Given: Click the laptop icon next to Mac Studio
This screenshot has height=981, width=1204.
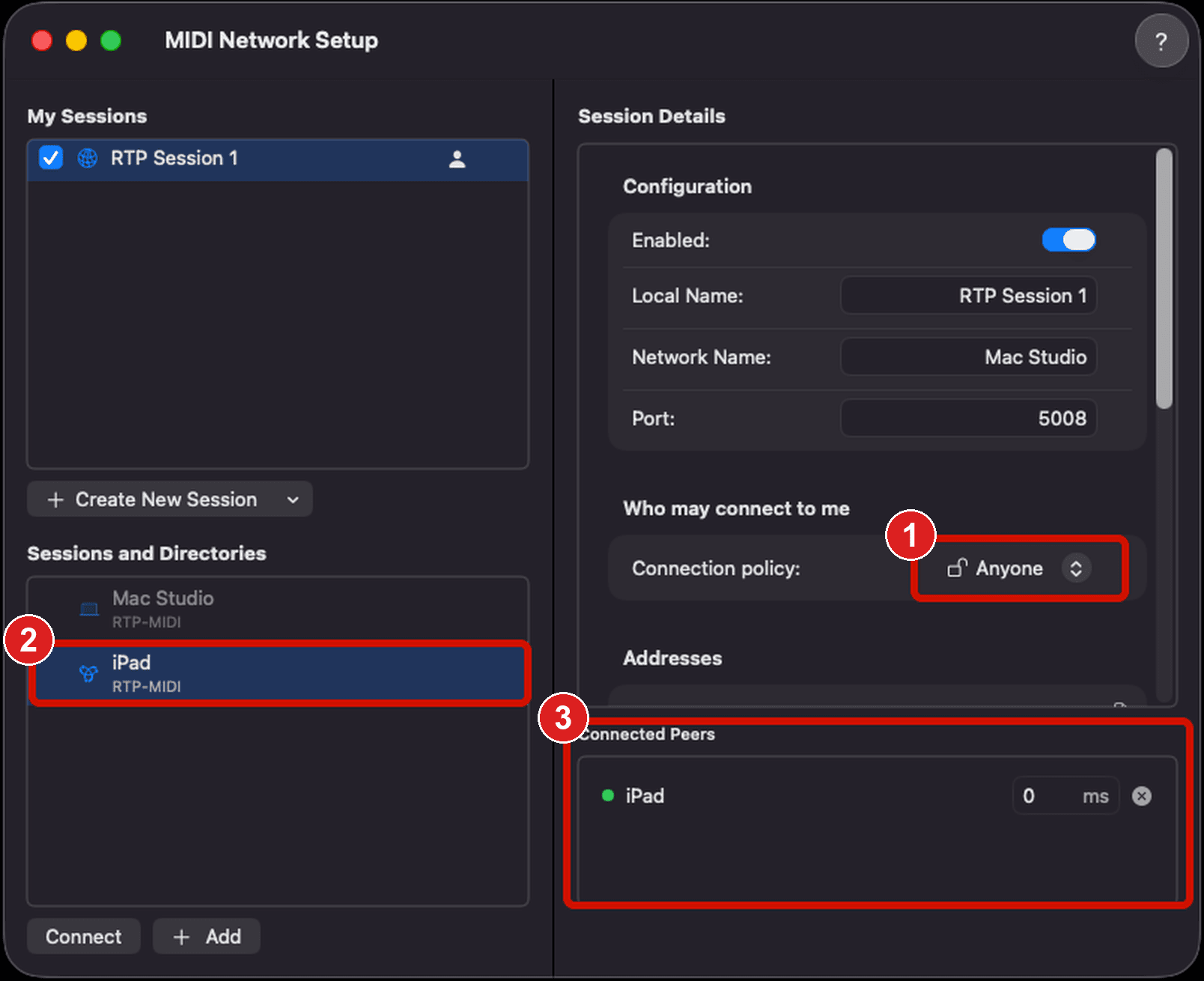Looking at the screenshot, I should (89, 609).
